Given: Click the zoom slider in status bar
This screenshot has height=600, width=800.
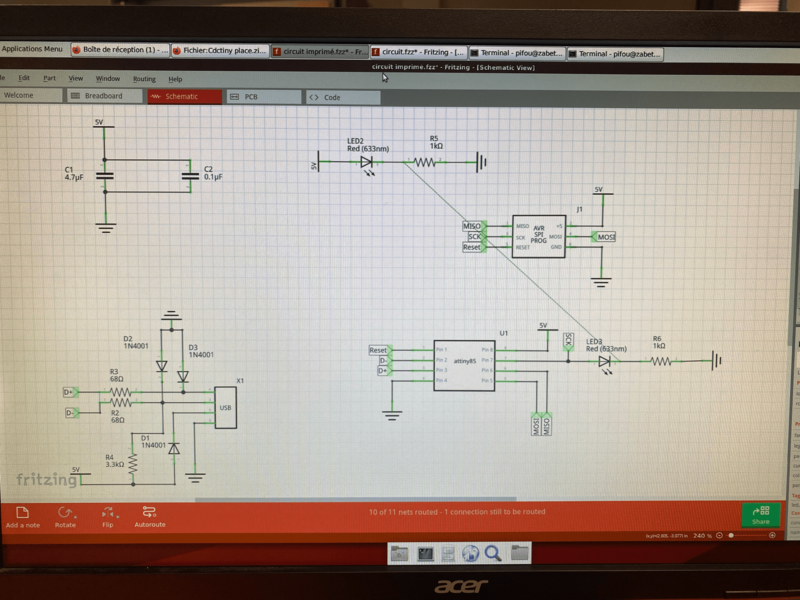Looking at the screenshot, I should 745,536.
